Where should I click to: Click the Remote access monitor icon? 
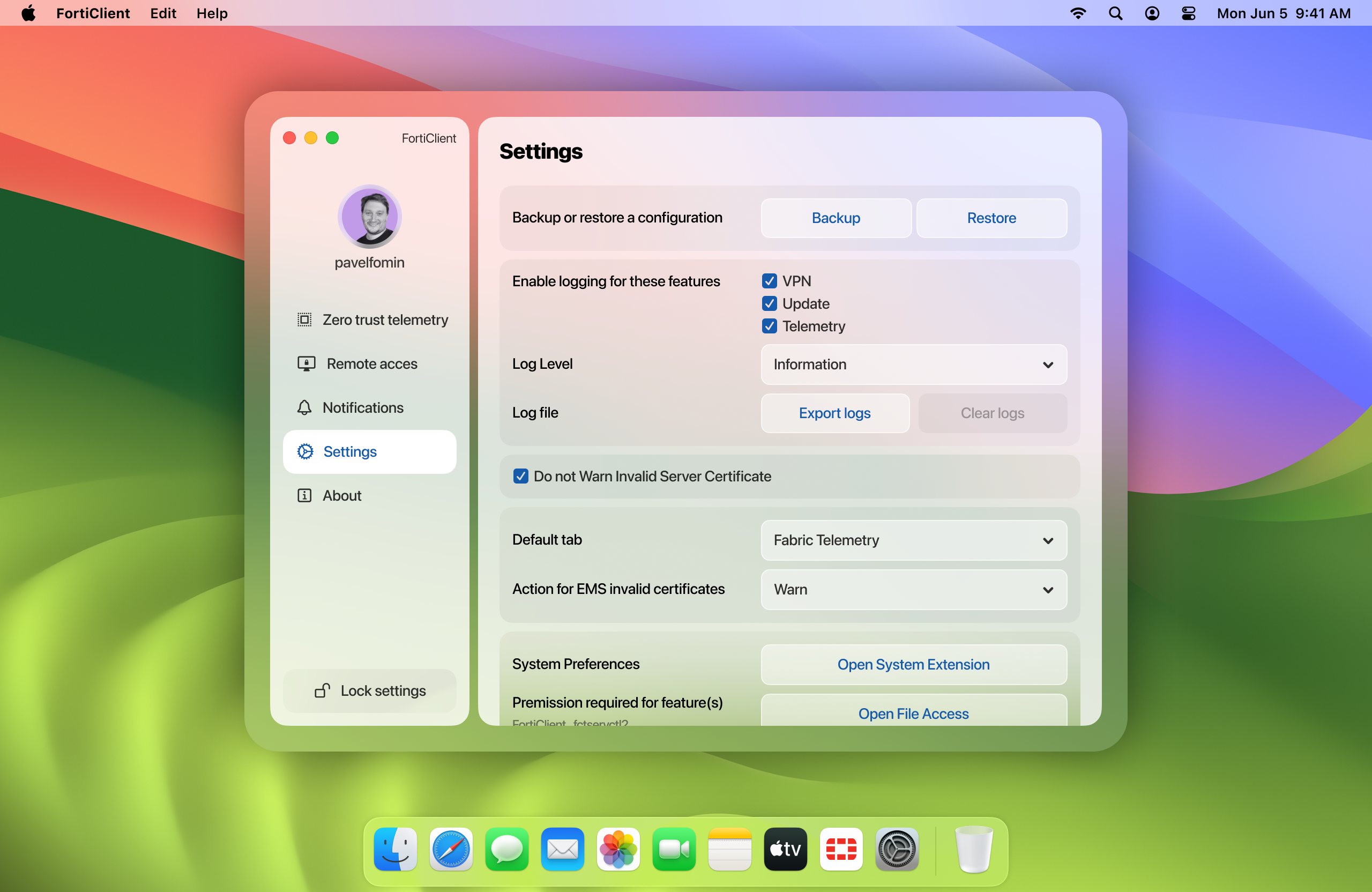306,363
